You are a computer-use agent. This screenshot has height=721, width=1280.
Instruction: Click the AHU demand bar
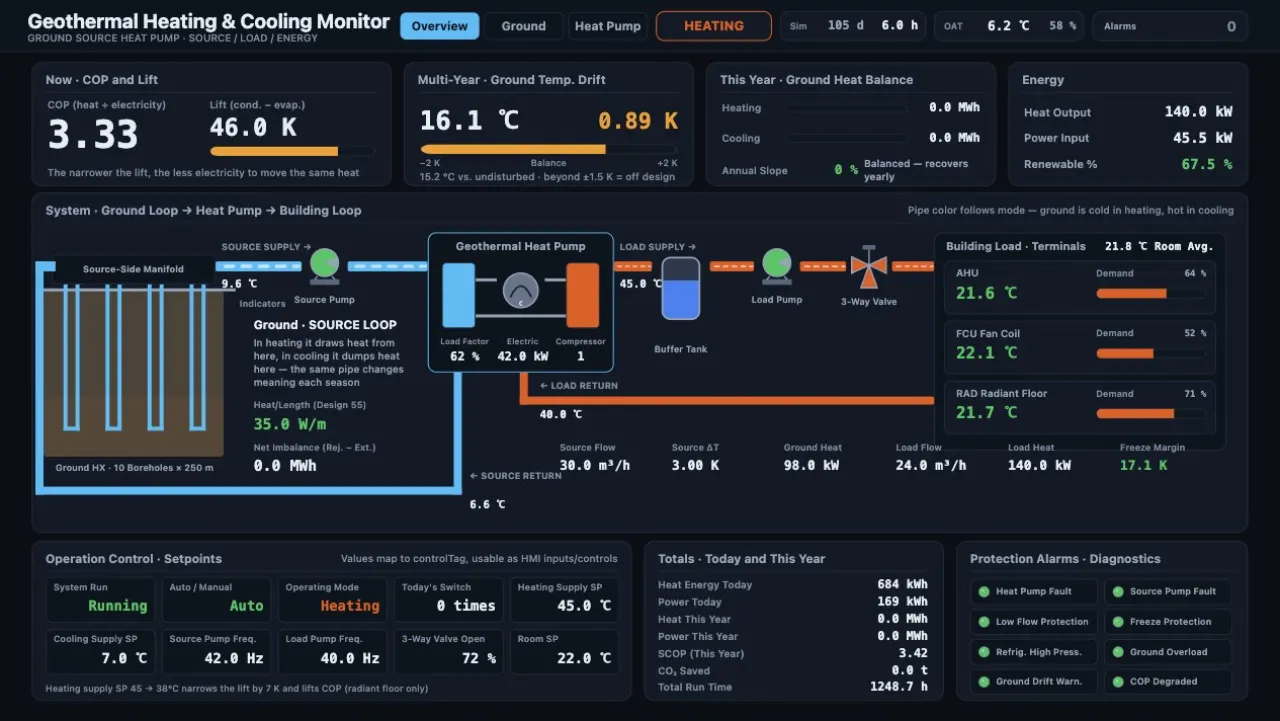(1150, 294)
